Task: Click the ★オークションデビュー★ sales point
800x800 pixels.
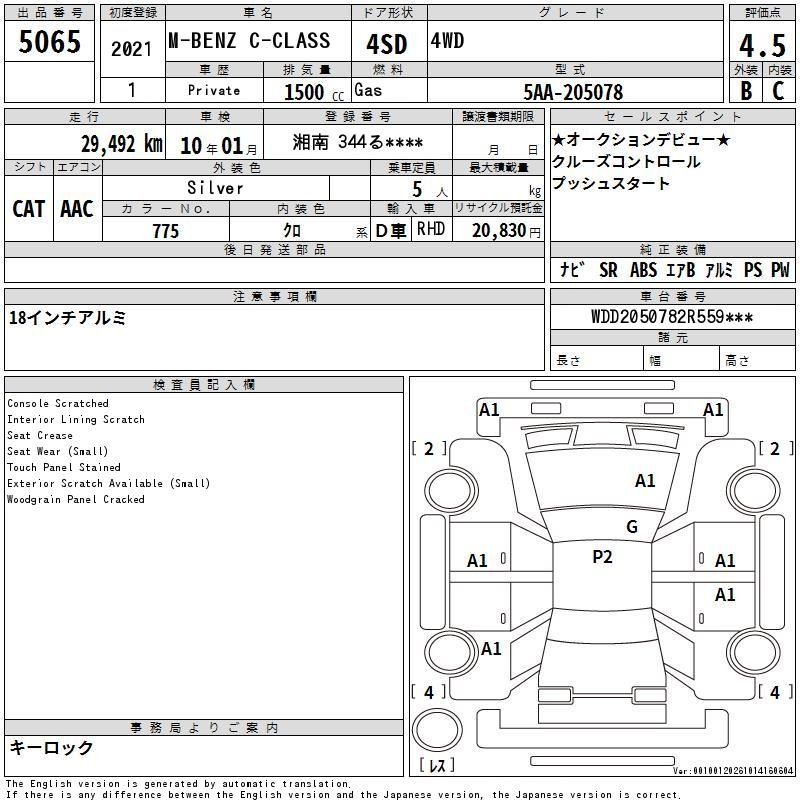Action: (x=641, y=139)
